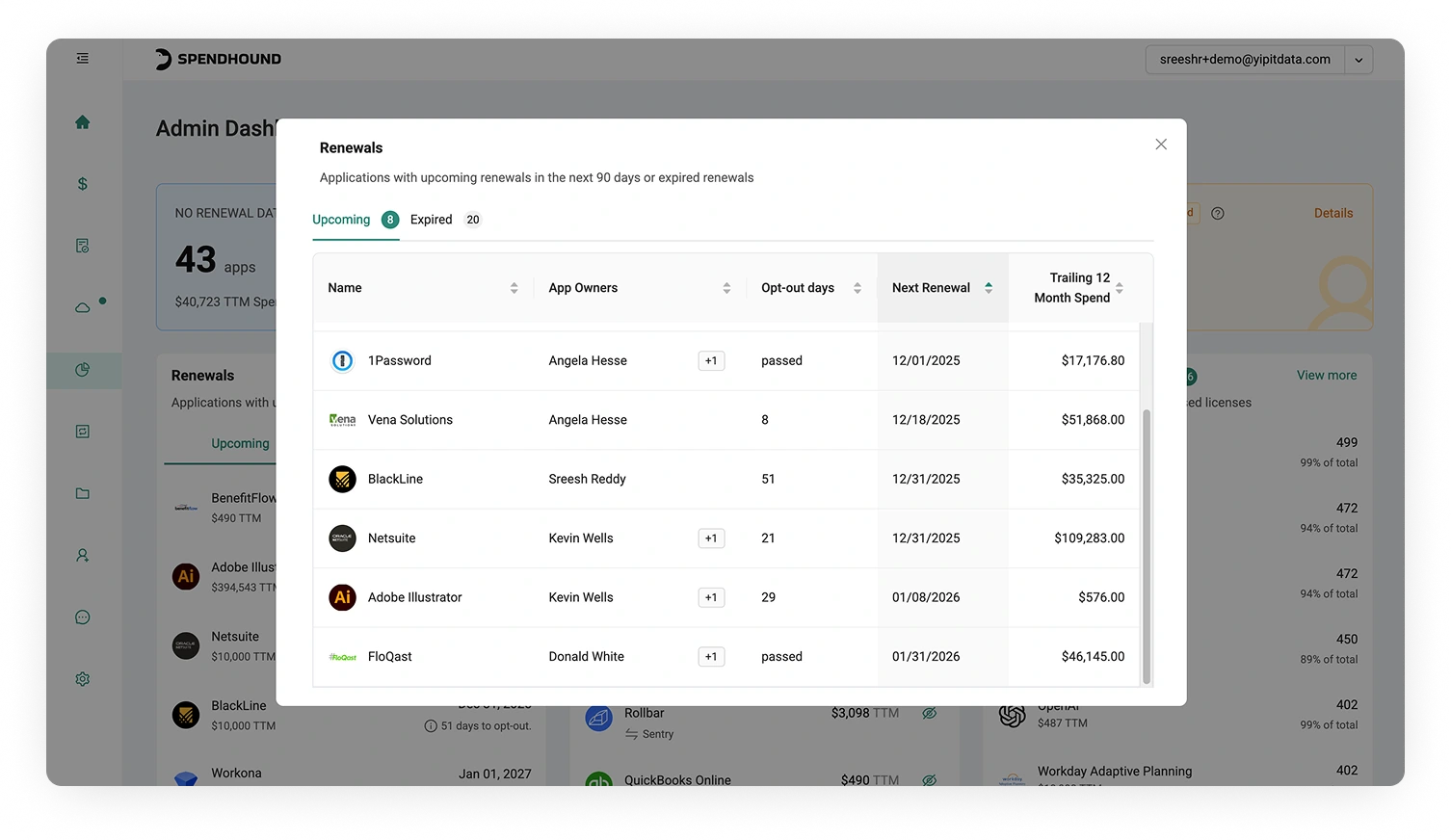Click 01/31/2026 renewal date
Viewport: 1451px width, 840px height.
click(x=926, y=657)
